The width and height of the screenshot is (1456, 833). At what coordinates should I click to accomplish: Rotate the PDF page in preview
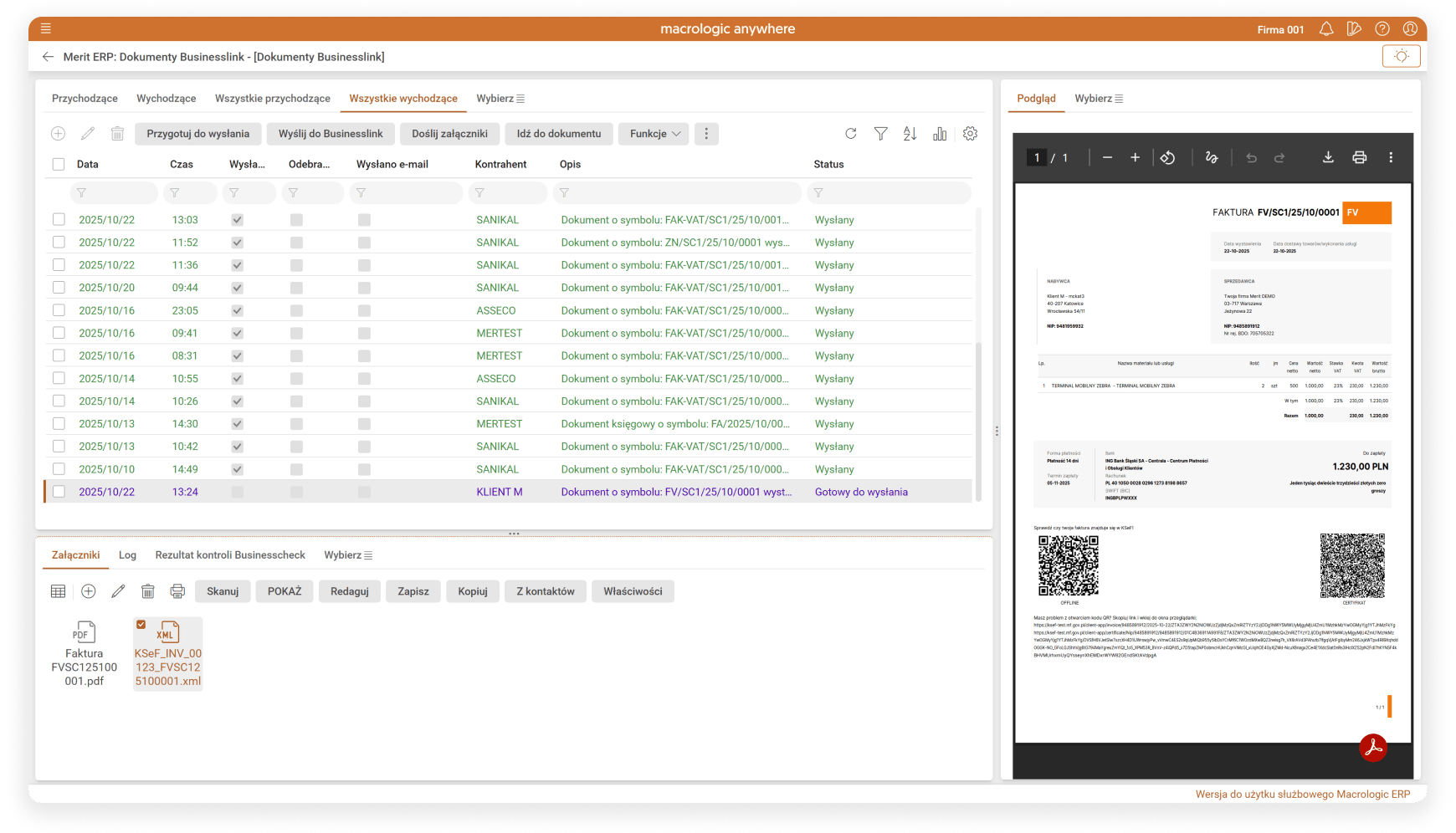1167,157
